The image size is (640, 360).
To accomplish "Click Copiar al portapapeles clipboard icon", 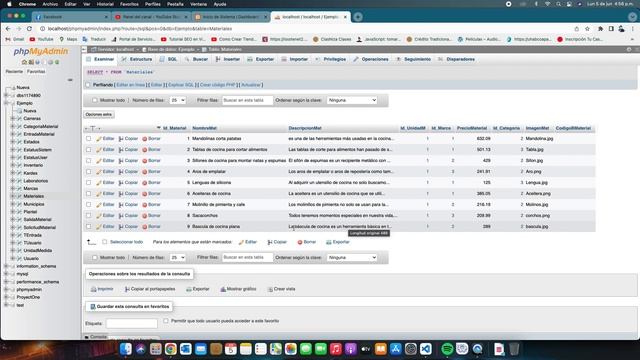I will pos(127,289).
